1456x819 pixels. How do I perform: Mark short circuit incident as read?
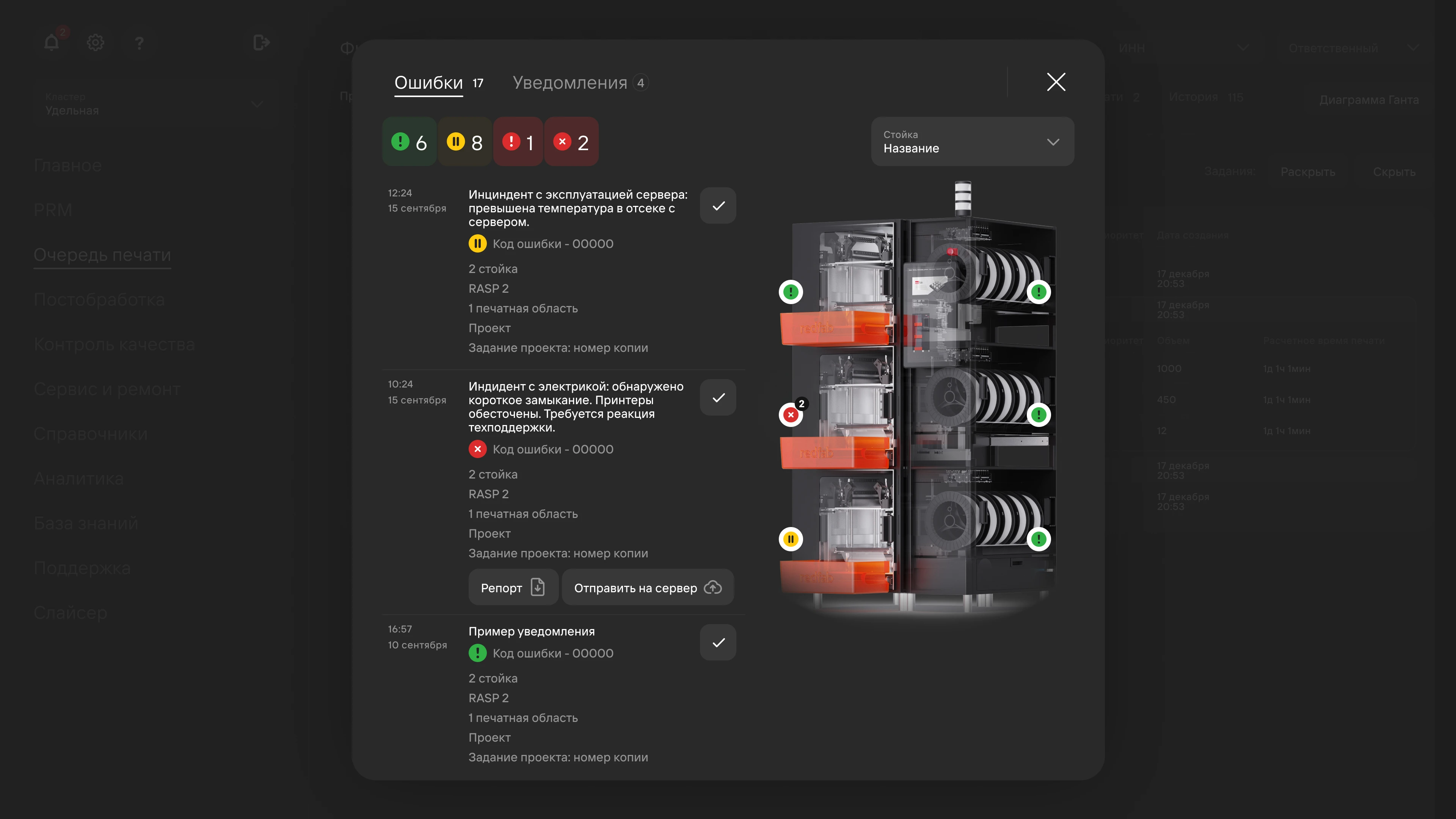pos(718,397)
